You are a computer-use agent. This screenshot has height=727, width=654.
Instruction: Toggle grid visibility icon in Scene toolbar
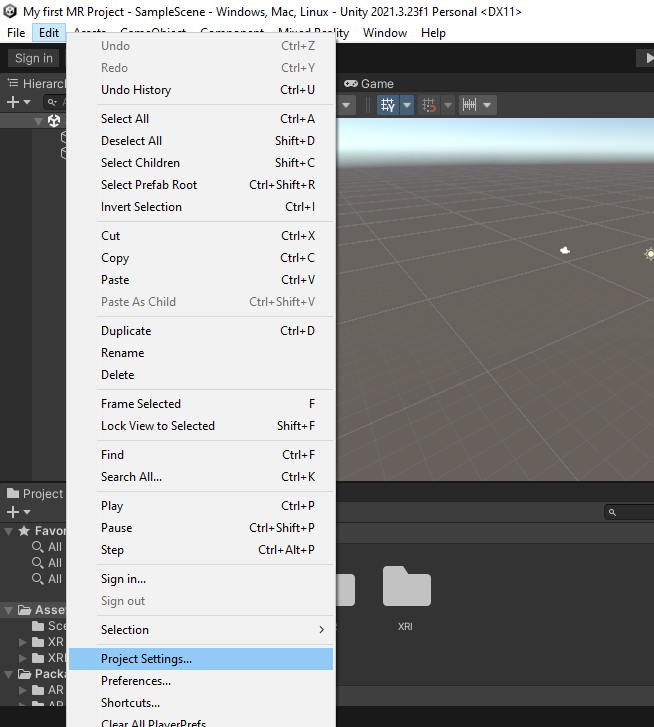[387, 105]
